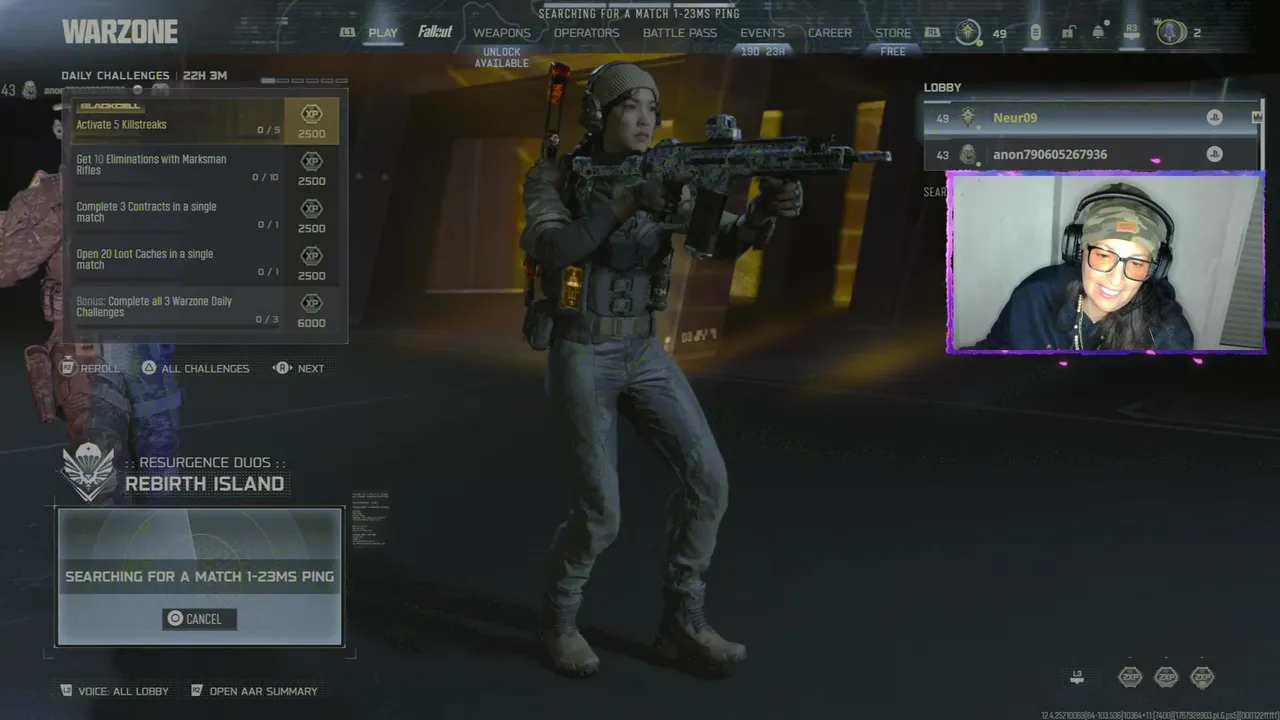This screenshot has width=1280, height=720.
Task: Click the R3 menu button icon
Action: pyautogui.click(x=1132, y=32)
